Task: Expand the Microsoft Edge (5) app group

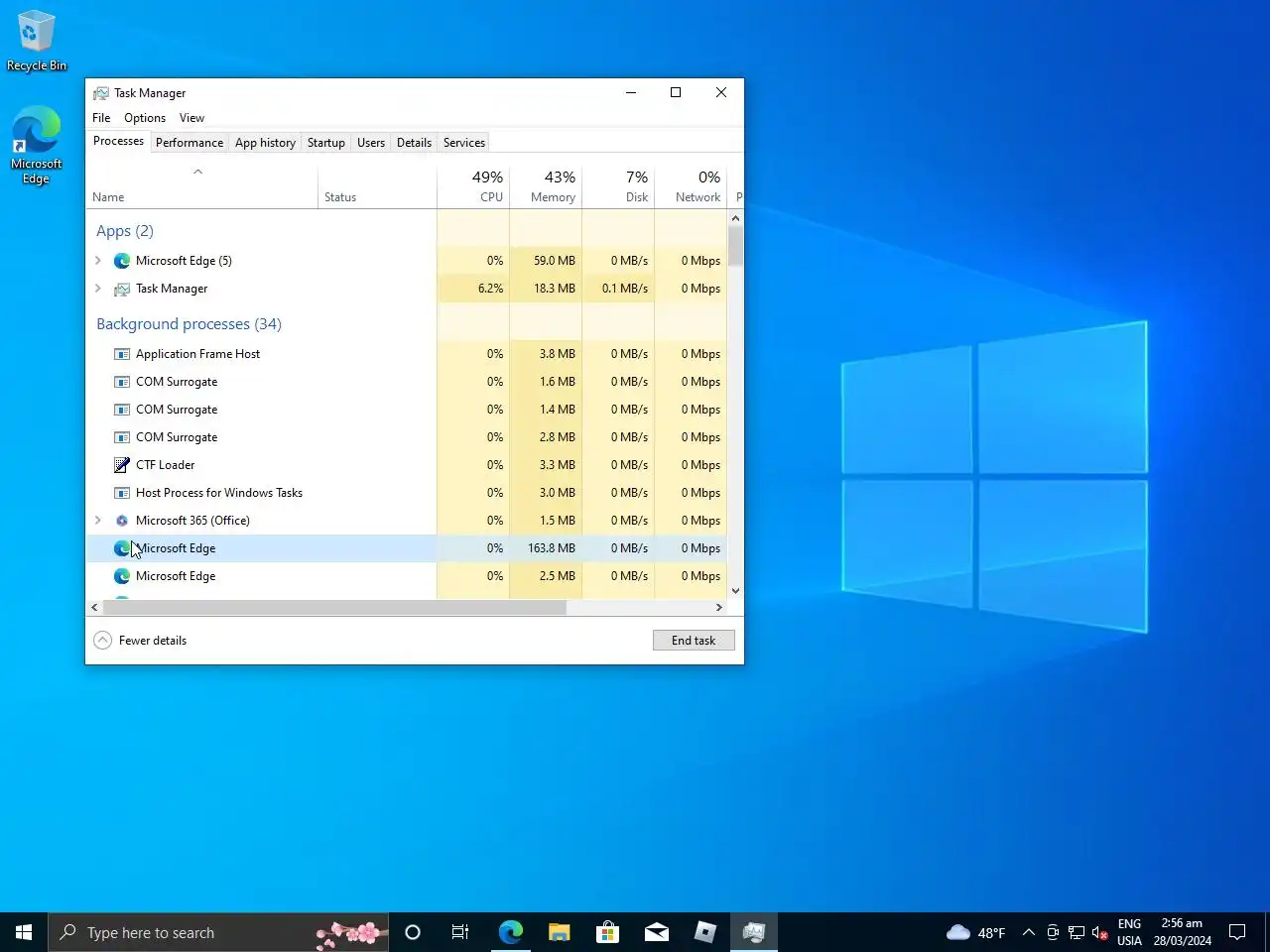Action: [98, 261]
